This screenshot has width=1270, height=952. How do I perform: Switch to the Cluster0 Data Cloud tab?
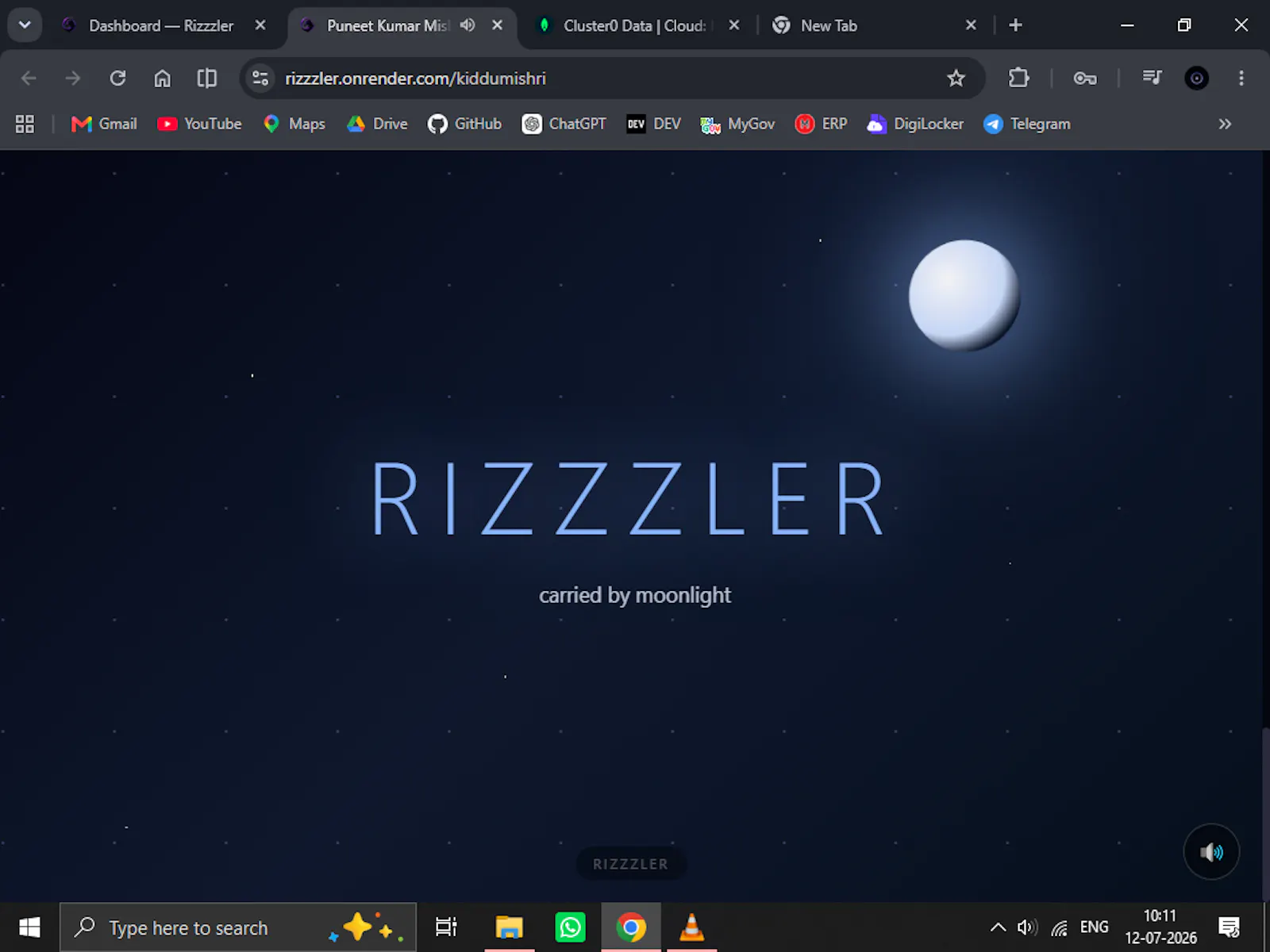click(633, 25)
